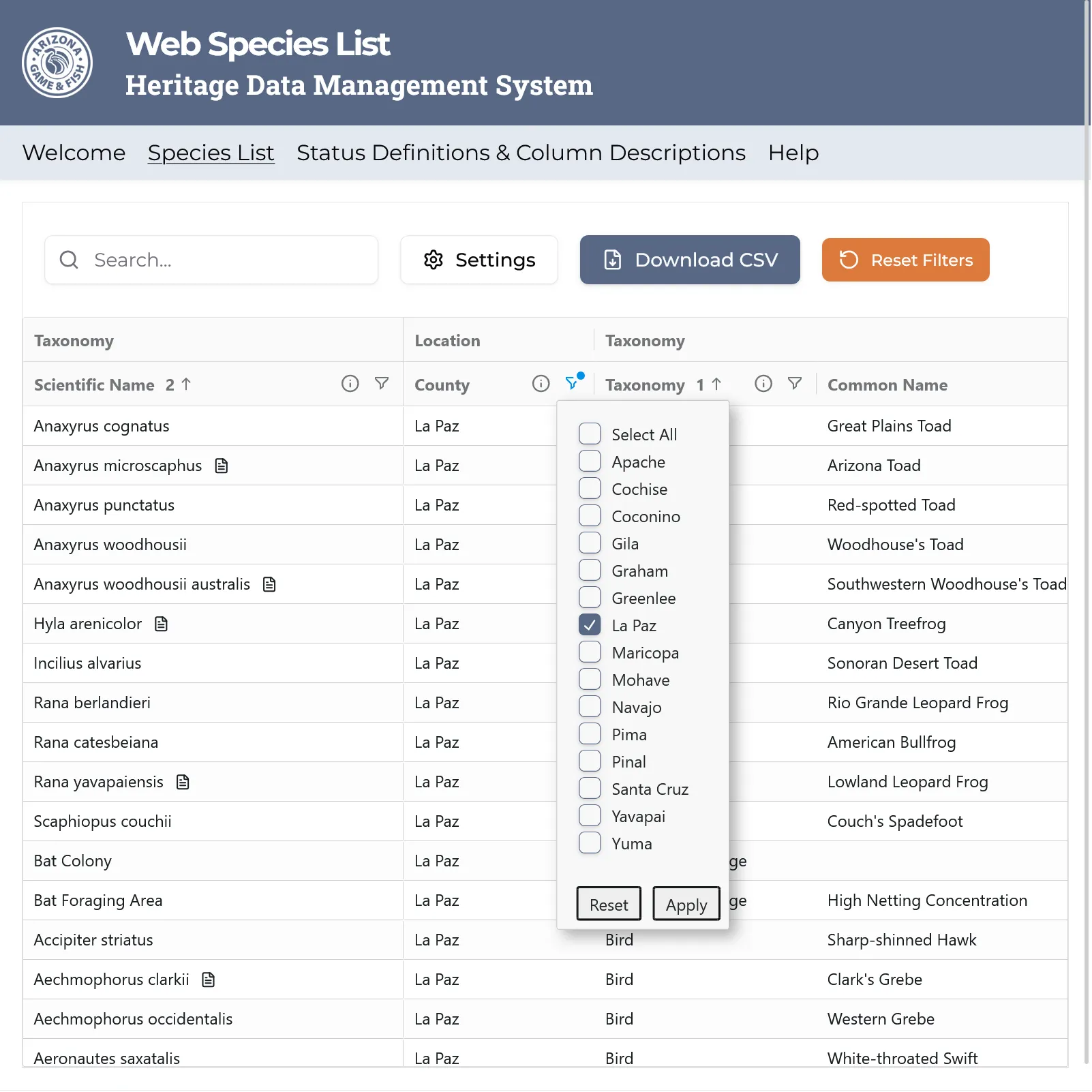
Task: Click the Download CSV button
Action: (689, 260)
